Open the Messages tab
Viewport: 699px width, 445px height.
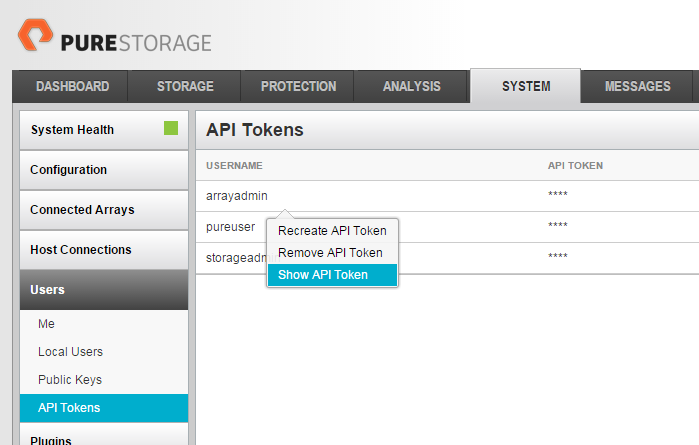click(x=637, y=86)
